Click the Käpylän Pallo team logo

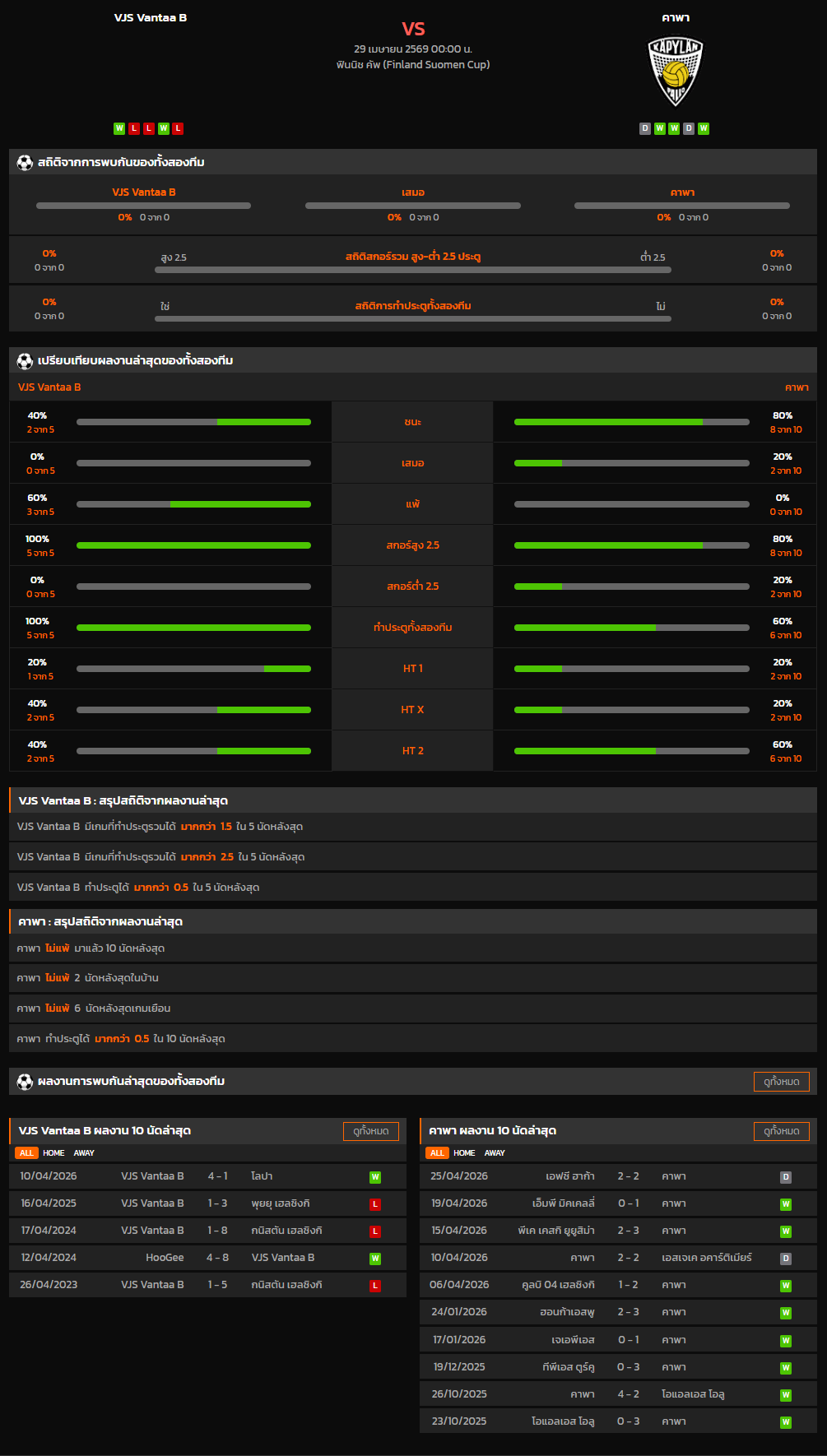pos(676,72)
